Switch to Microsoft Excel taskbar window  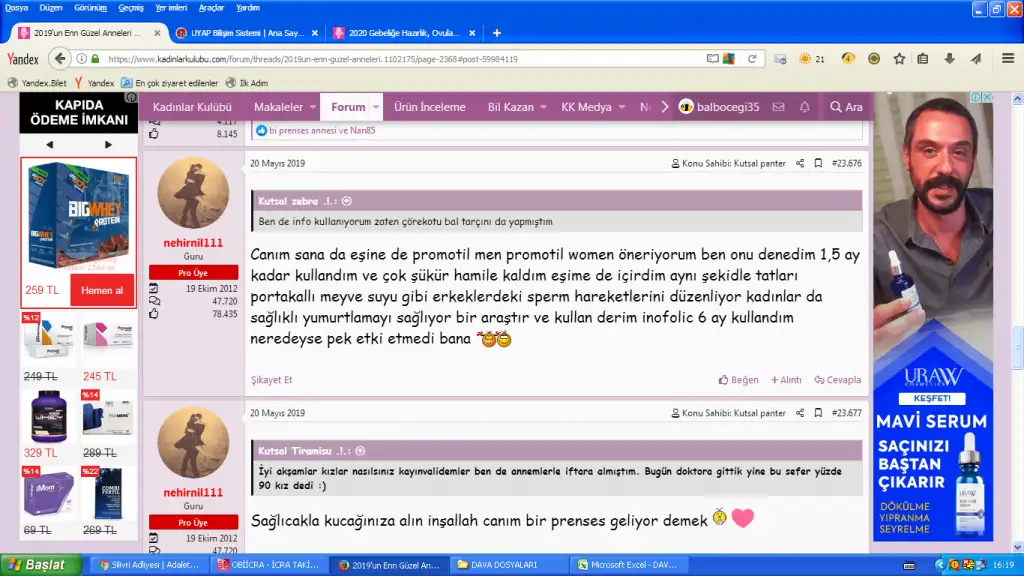click(628, 564)
